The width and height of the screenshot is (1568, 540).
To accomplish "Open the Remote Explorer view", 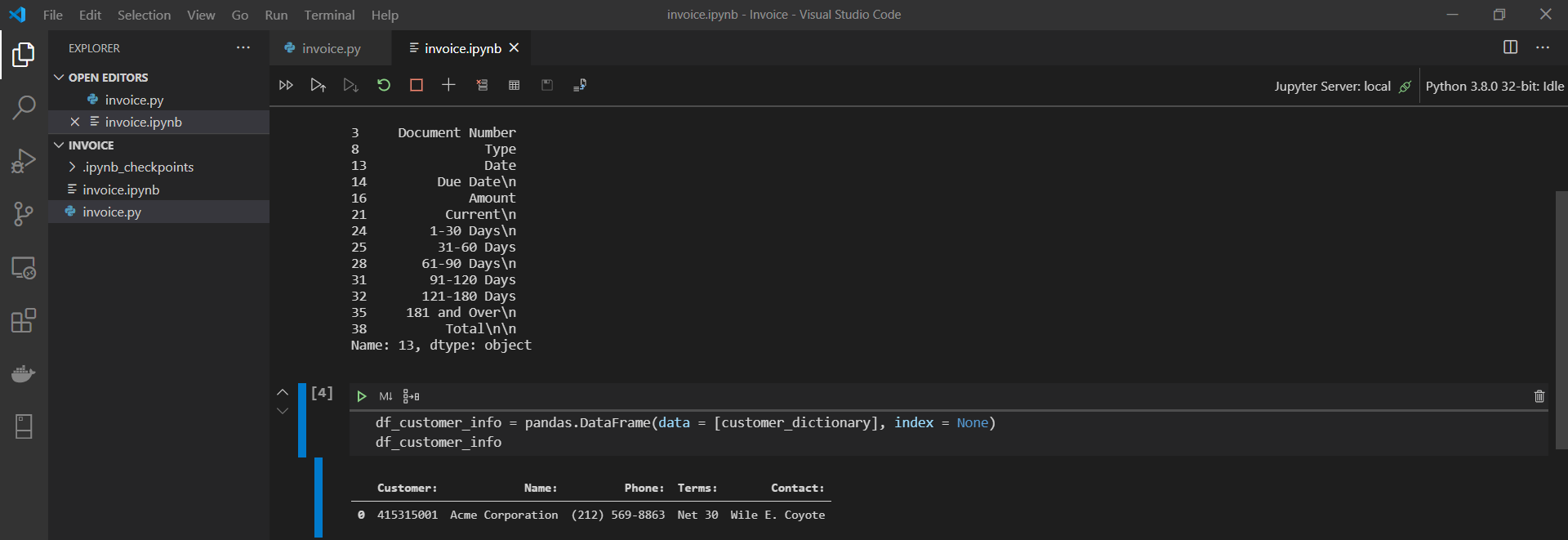I will 24,268.
